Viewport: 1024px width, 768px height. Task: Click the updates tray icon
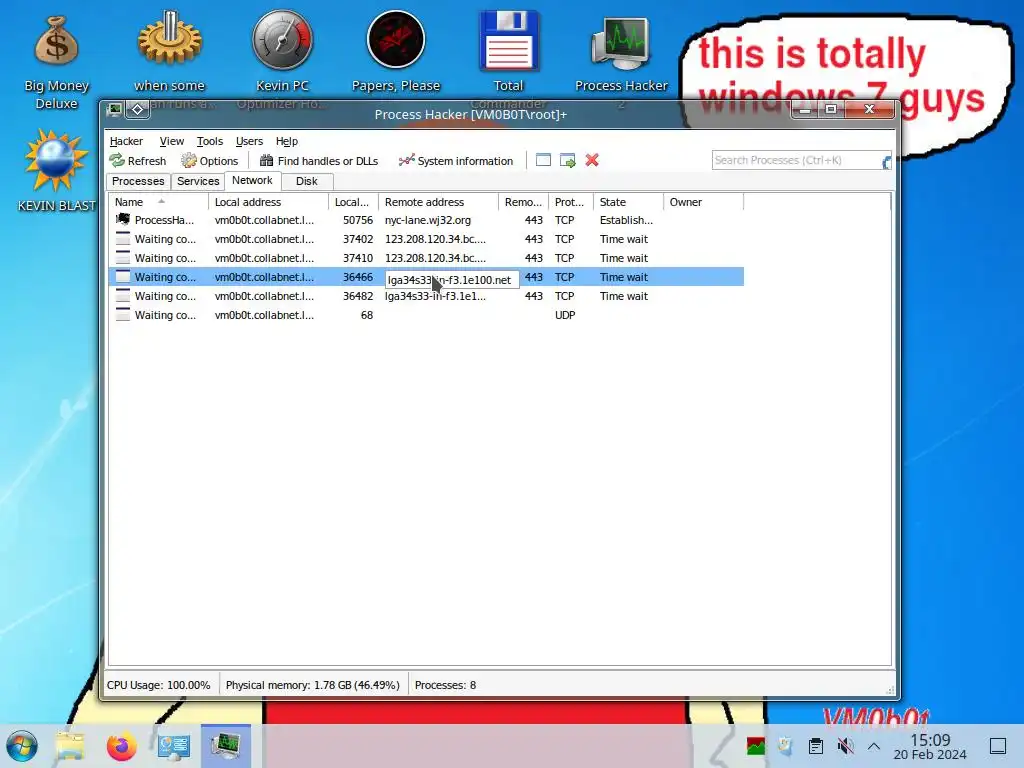click(786, 746)
